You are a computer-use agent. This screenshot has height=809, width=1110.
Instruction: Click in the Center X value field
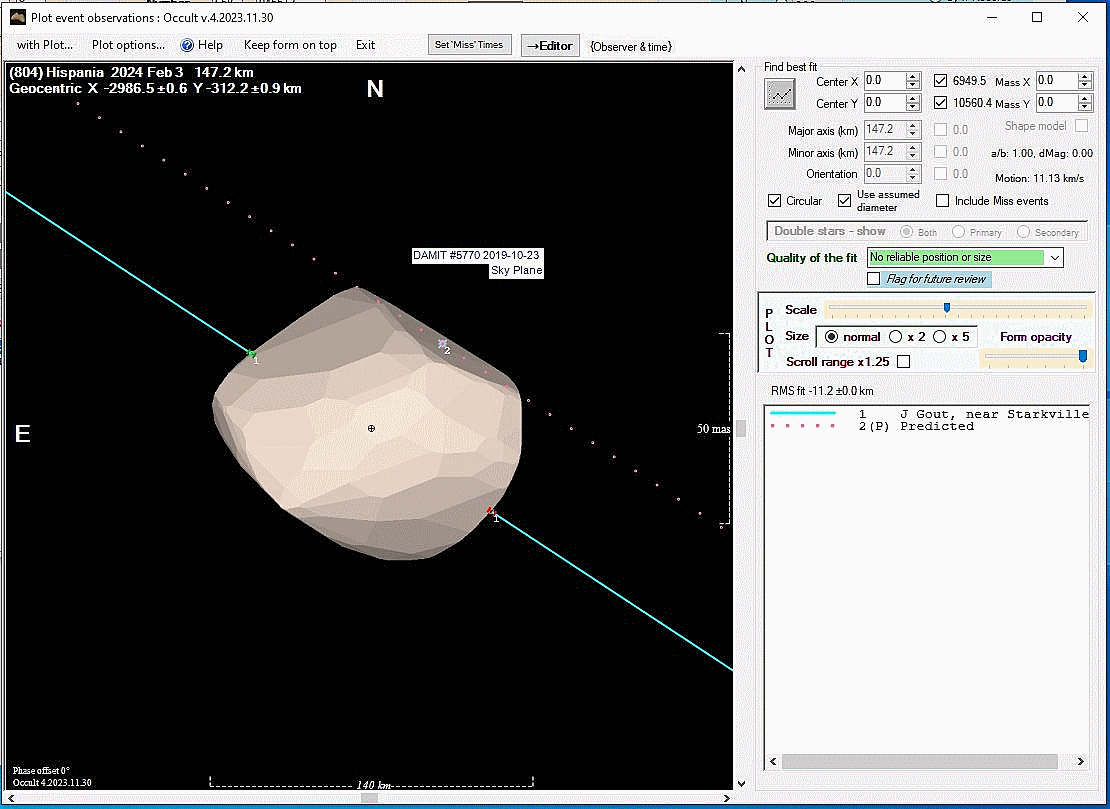(884, 81)
